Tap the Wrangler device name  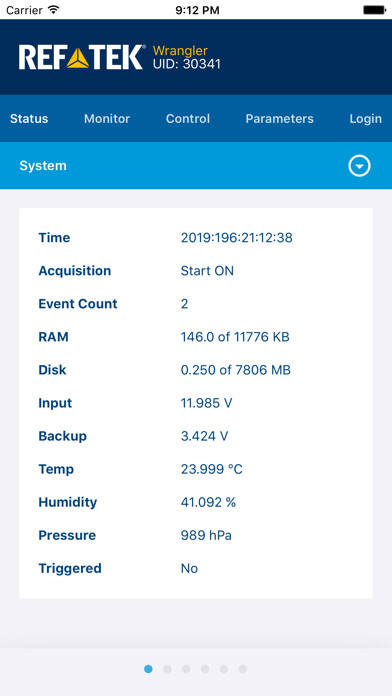(180, 51)
